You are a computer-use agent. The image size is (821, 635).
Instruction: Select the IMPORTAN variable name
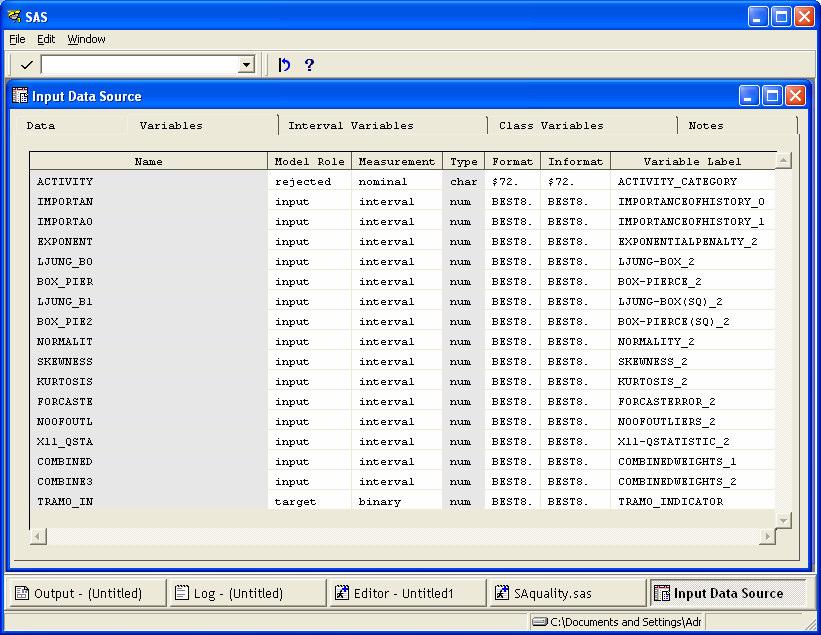click(65, 202)
